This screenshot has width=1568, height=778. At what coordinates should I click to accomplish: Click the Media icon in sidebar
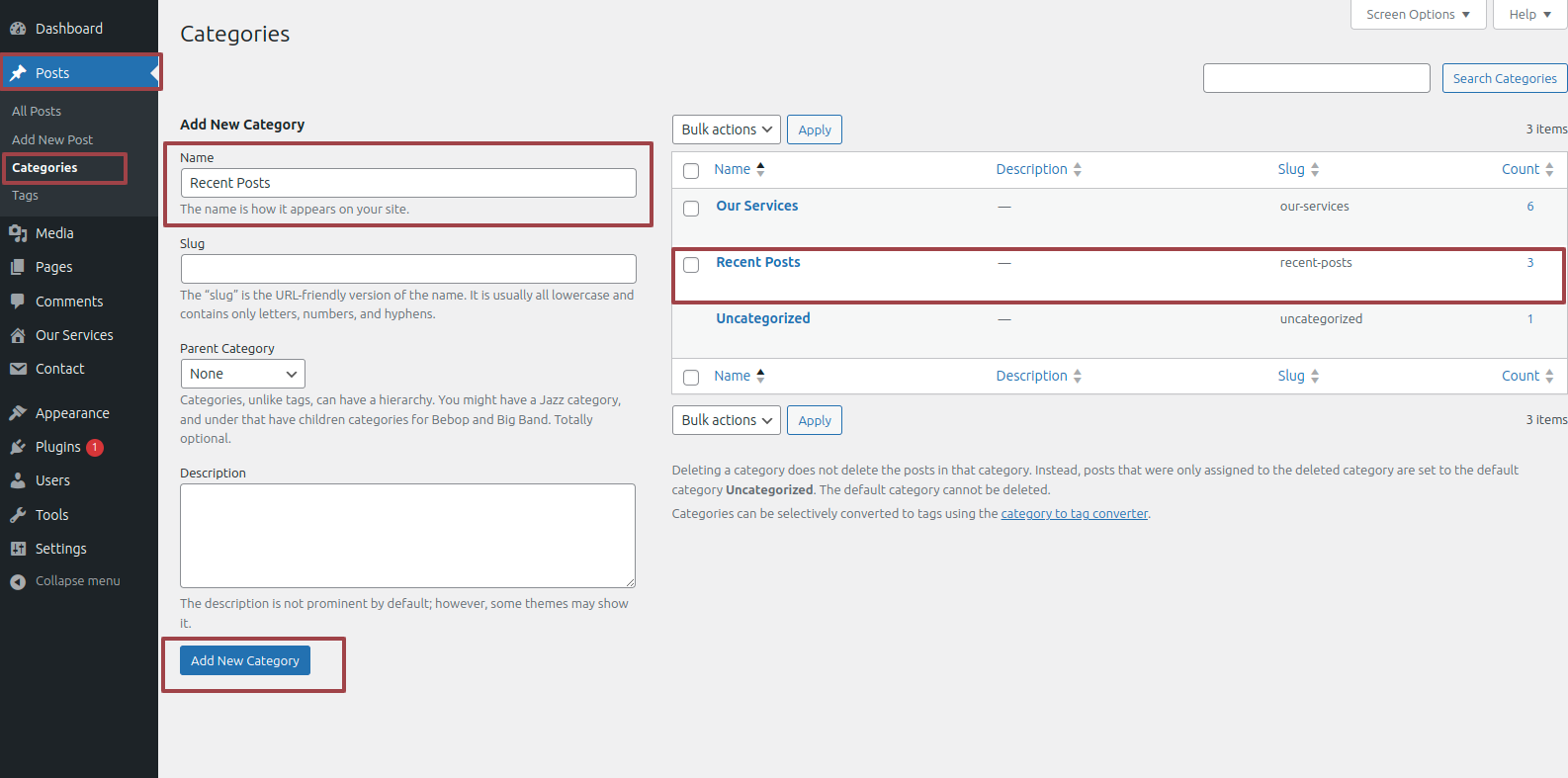[x=18, y=233]
